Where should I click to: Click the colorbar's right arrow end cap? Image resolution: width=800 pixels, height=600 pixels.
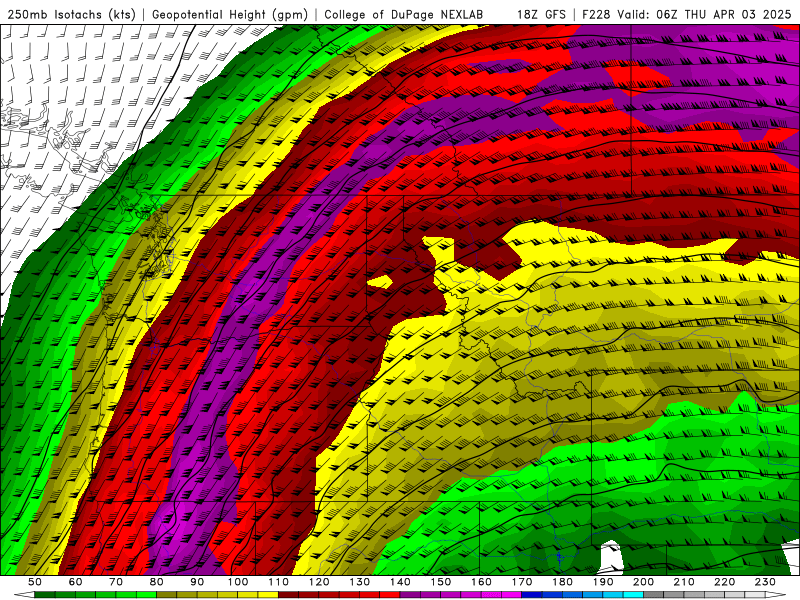pyautogui.click(x=776, y=595)
